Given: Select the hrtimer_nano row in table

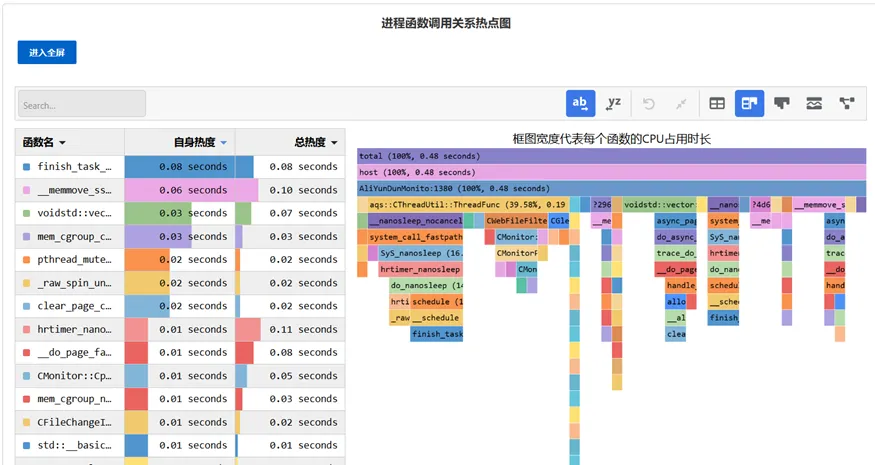Looking at the screenshot, I should click(x=180, y=329).
